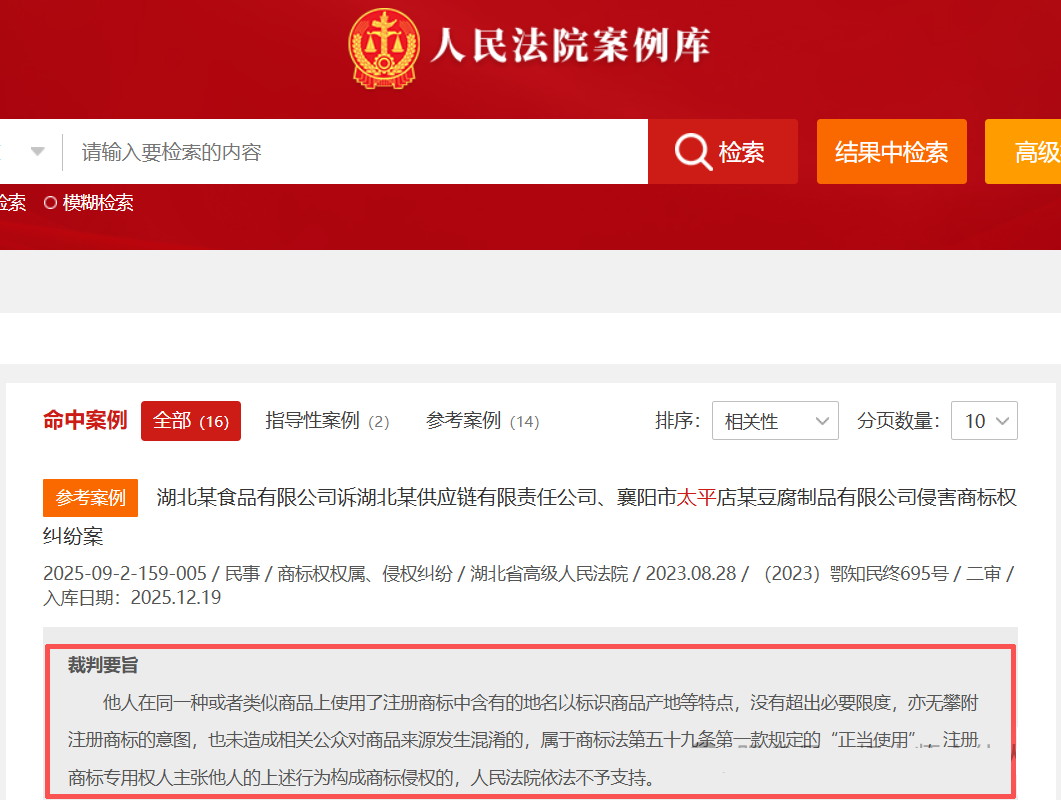This screenshot has height=800, width=1061.
Task: Click the 结果中检索 button
Action: pyautogui.click(x=891, y=152)
